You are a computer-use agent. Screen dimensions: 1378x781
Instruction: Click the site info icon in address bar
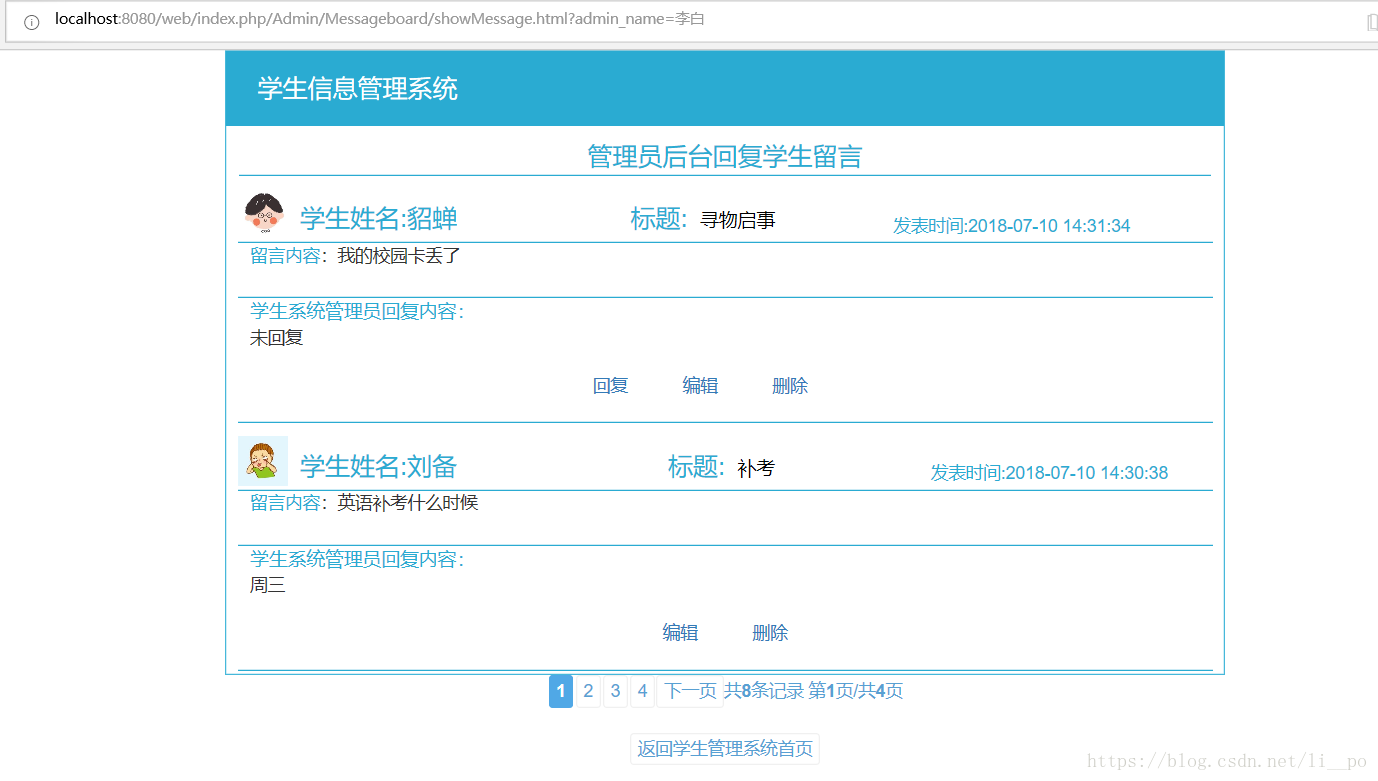pos(32,22)
